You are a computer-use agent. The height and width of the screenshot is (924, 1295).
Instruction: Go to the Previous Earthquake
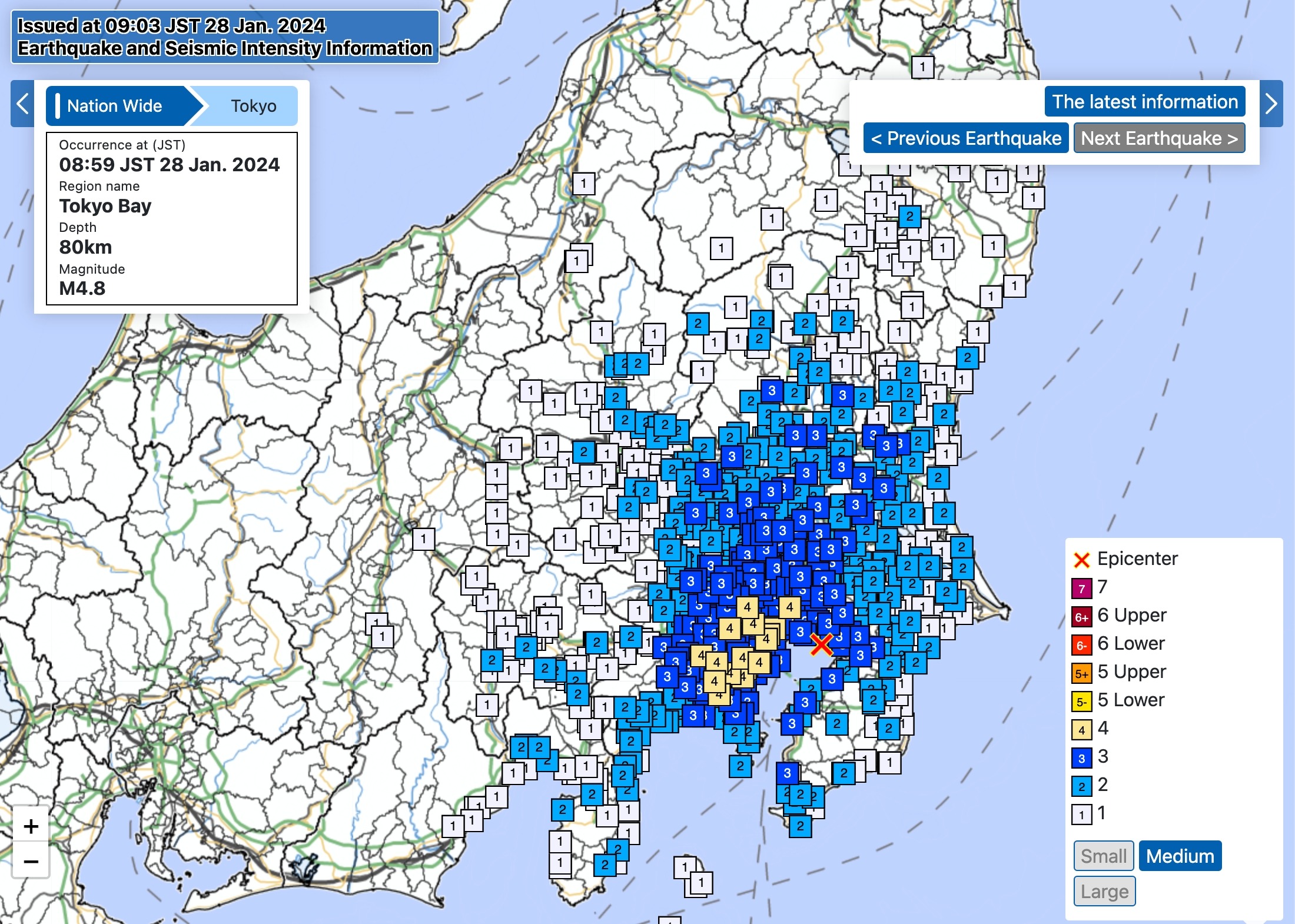pyautogui.click(x=966, y=138)
